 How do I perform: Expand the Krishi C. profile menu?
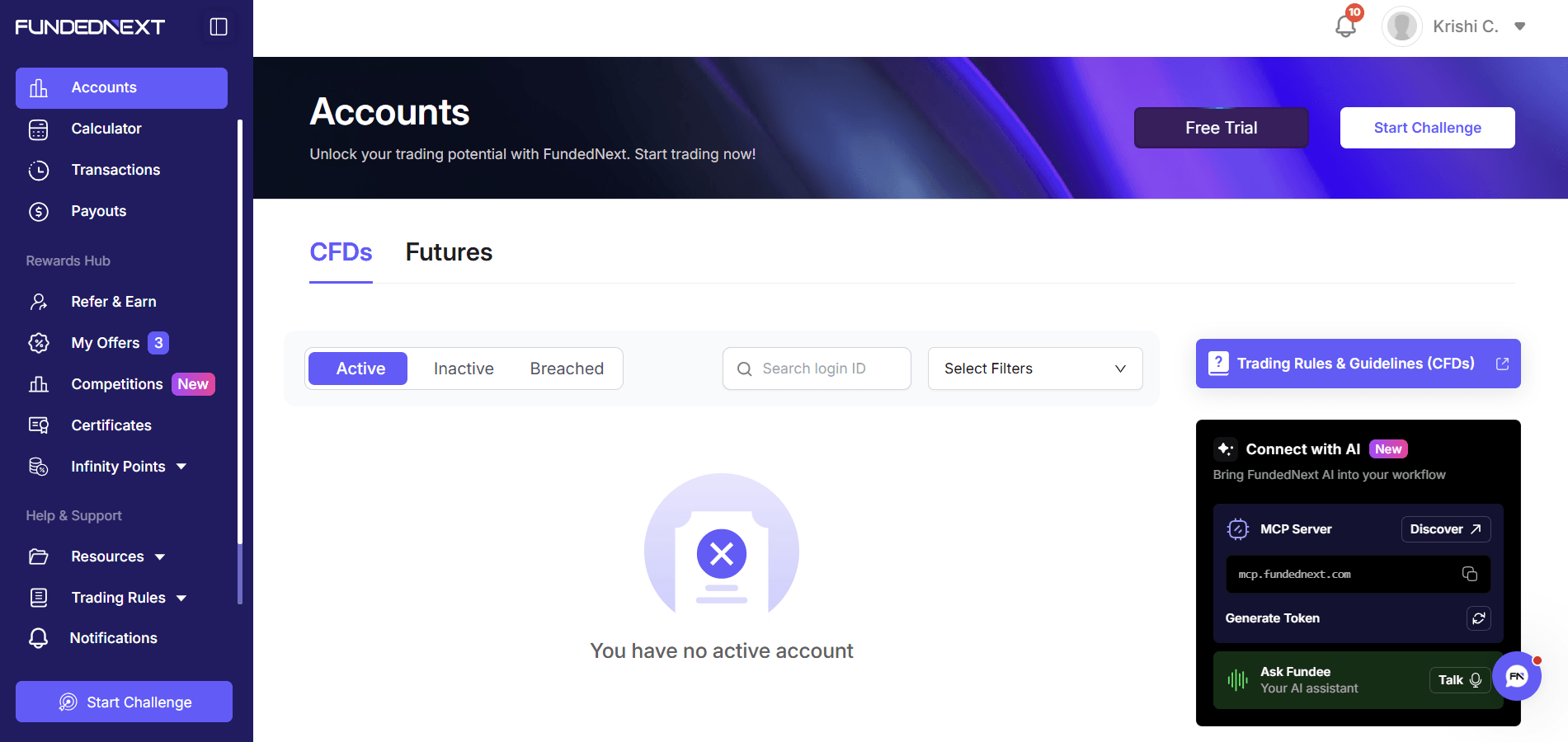click(1519, 26)
